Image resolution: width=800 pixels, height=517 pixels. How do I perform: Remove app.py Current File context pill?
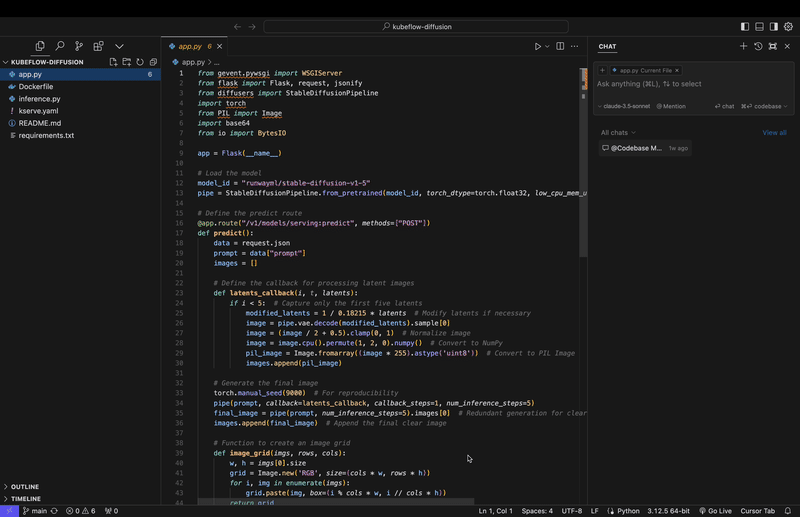point(677,70)
